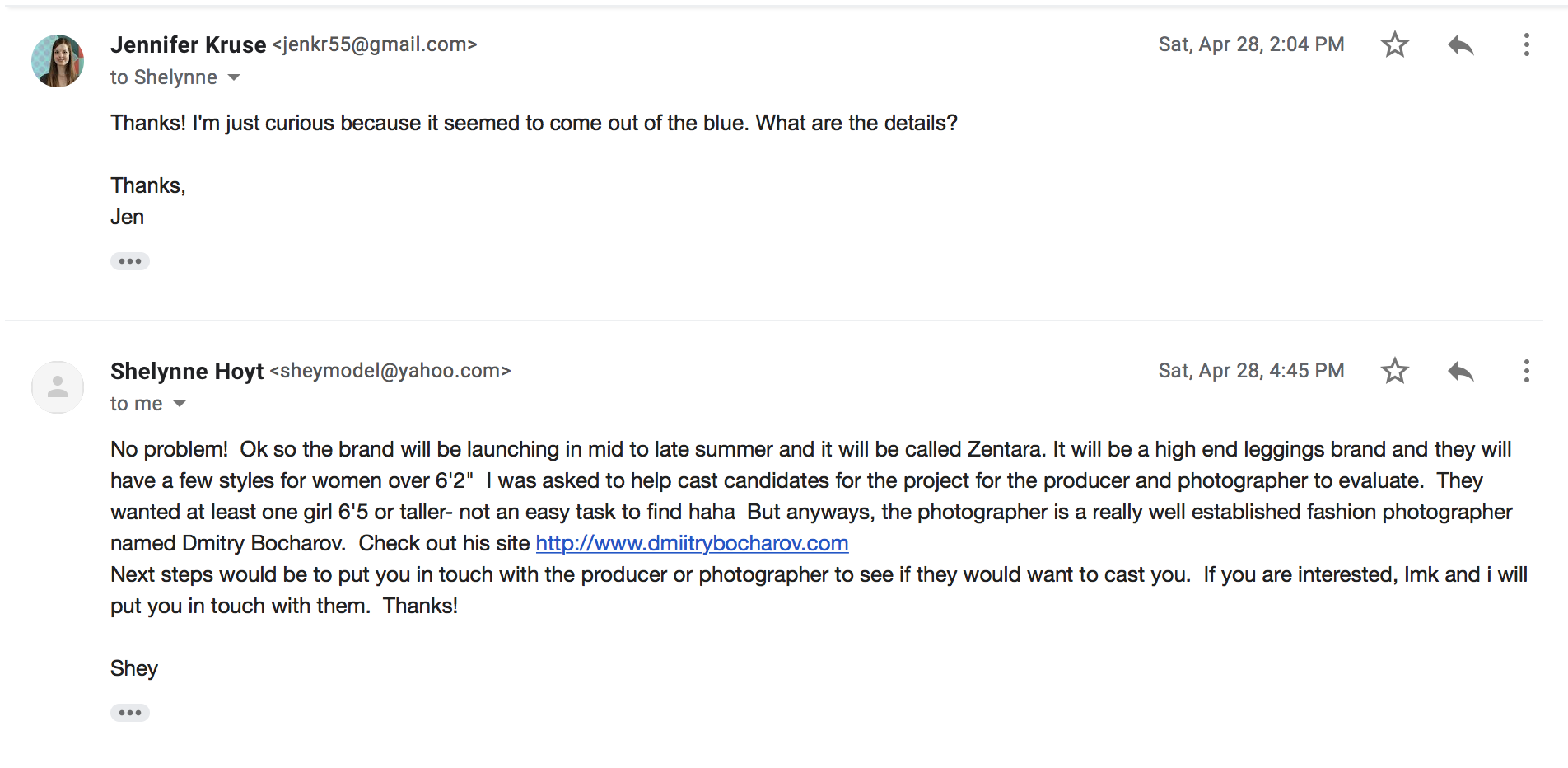This screenshot has height=768, width=1568.
Task: Star Jennifer Kruse's message
Action: (1394, 44)
